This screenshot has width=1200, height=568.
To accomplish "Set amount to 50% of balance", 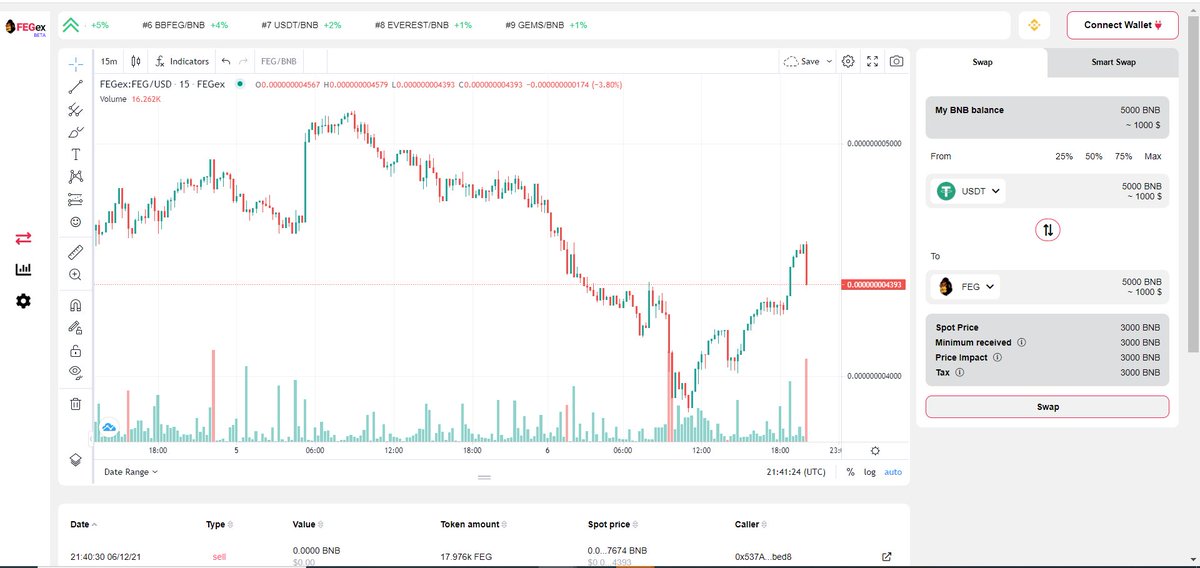I will (x=1094, y=156).
